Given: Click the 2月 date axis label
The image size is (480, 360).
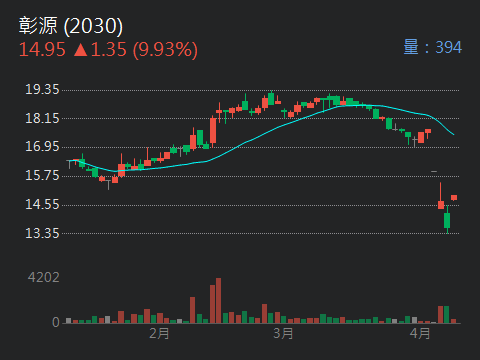Looking at the screenshot, I should tap(159, 334).
